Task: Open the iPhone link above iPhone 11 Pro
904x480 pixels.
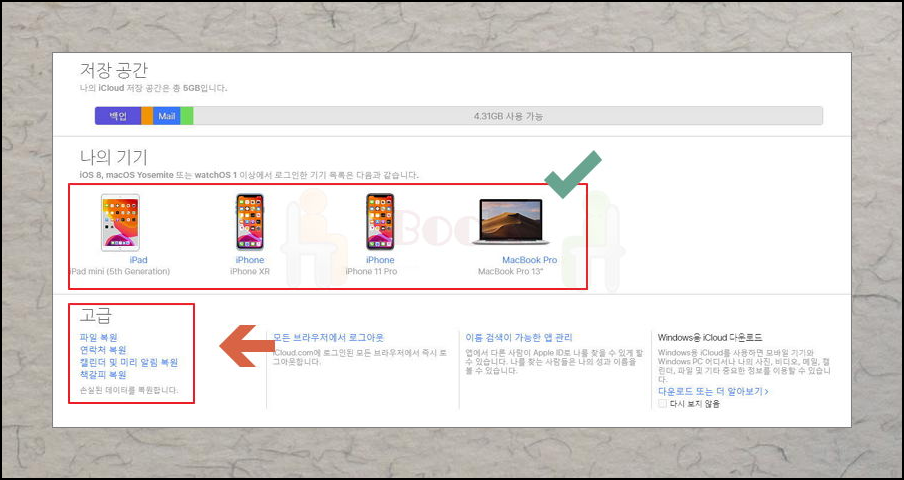Action: click(380, 260)
